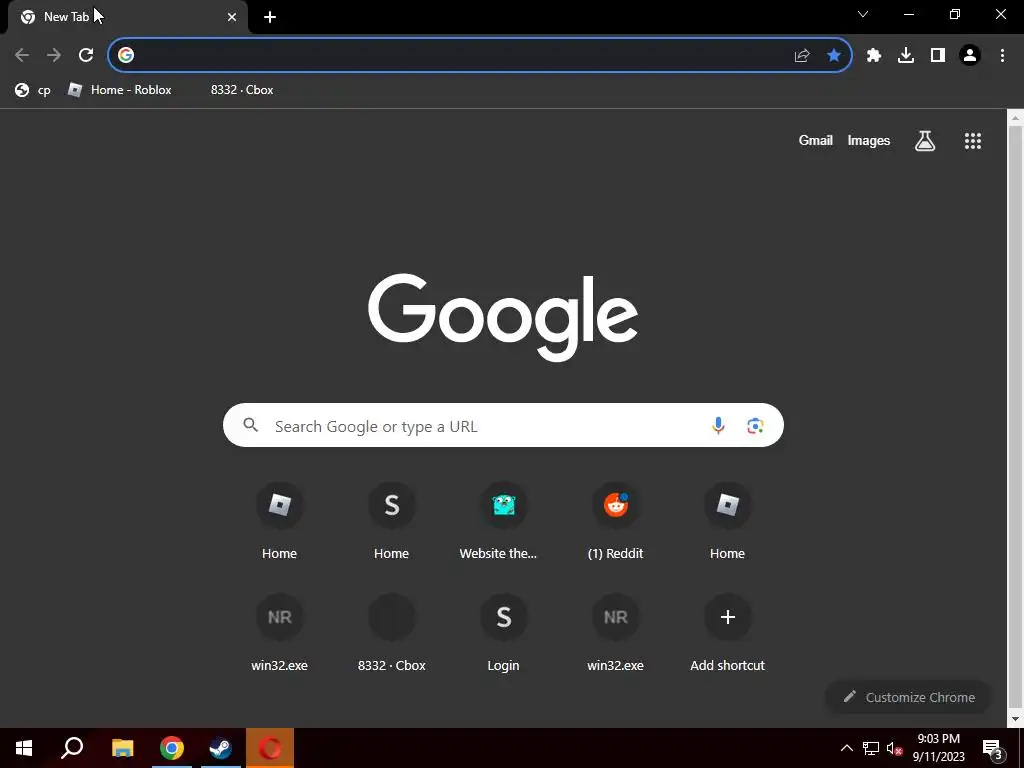
Task: Click the page vertical scrollbar
Action: [1015, 418]
